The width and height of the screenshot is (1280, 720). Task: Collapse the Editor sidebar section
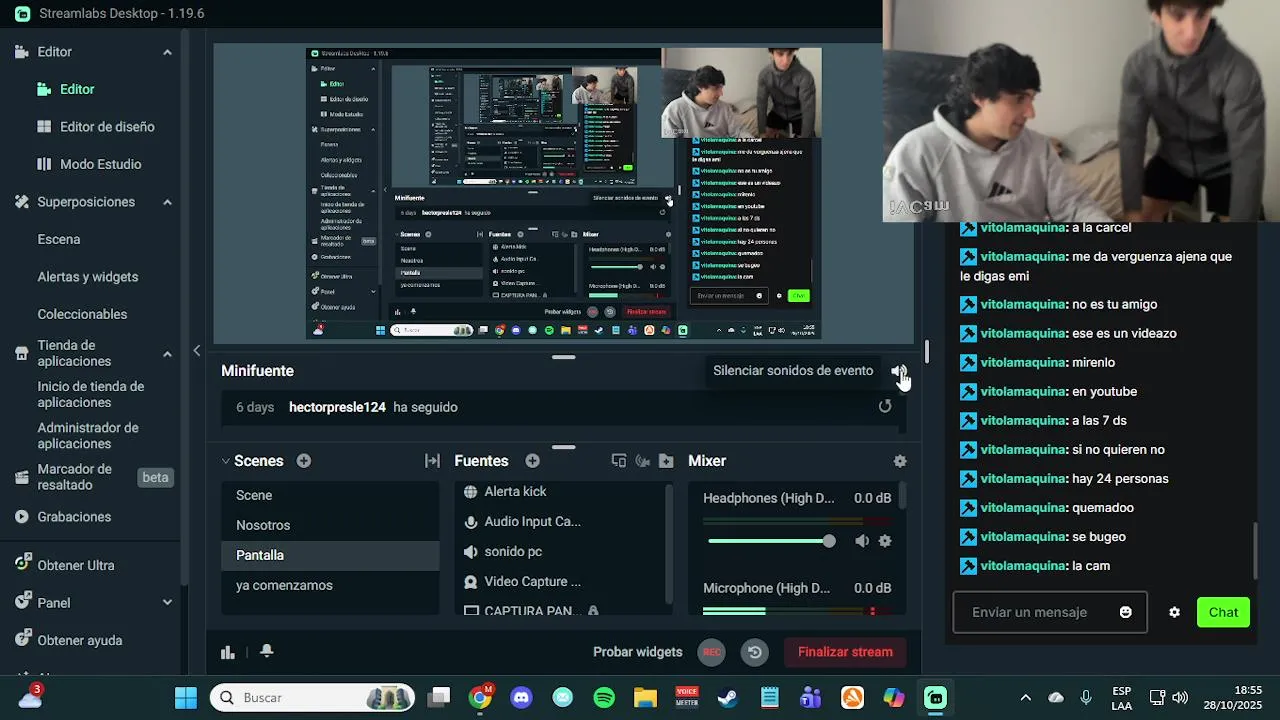[x=167, y=52]
